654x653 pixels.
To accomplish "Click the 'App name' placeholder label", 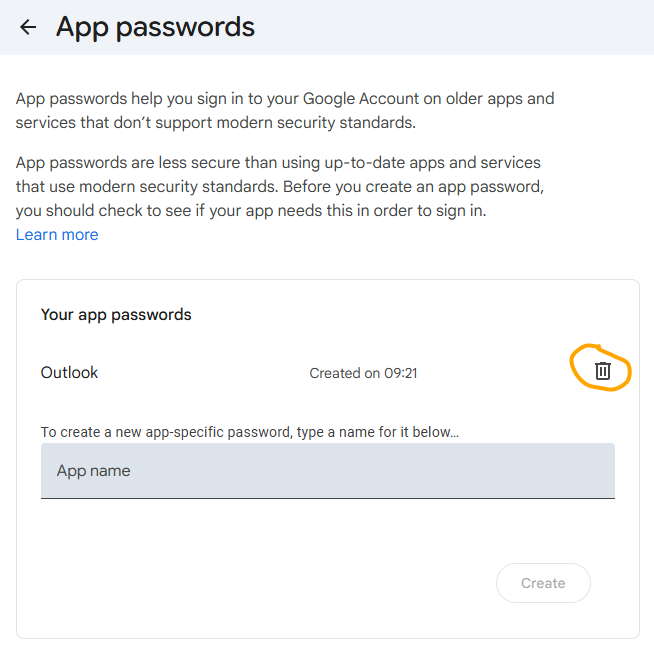I will (94, 471).
